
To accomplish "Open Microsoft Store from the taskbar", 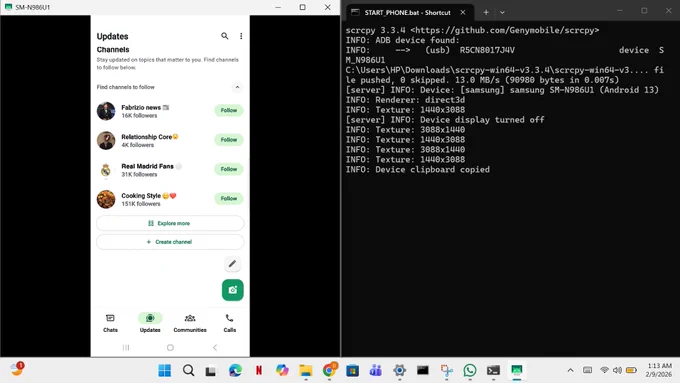I will coord(352,370).
